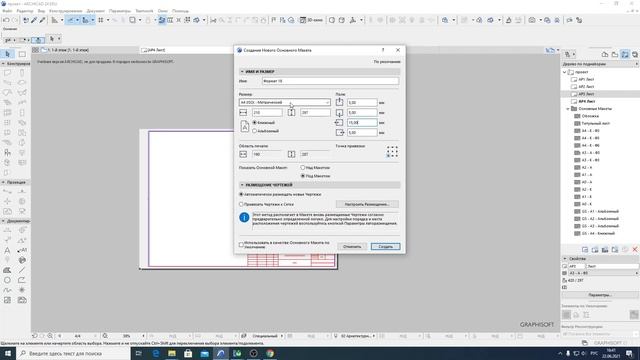Image resolution: width=640 pixels, height=360 pixels.
Task: Click the Windows Start button
Action: tap(8, 353)
